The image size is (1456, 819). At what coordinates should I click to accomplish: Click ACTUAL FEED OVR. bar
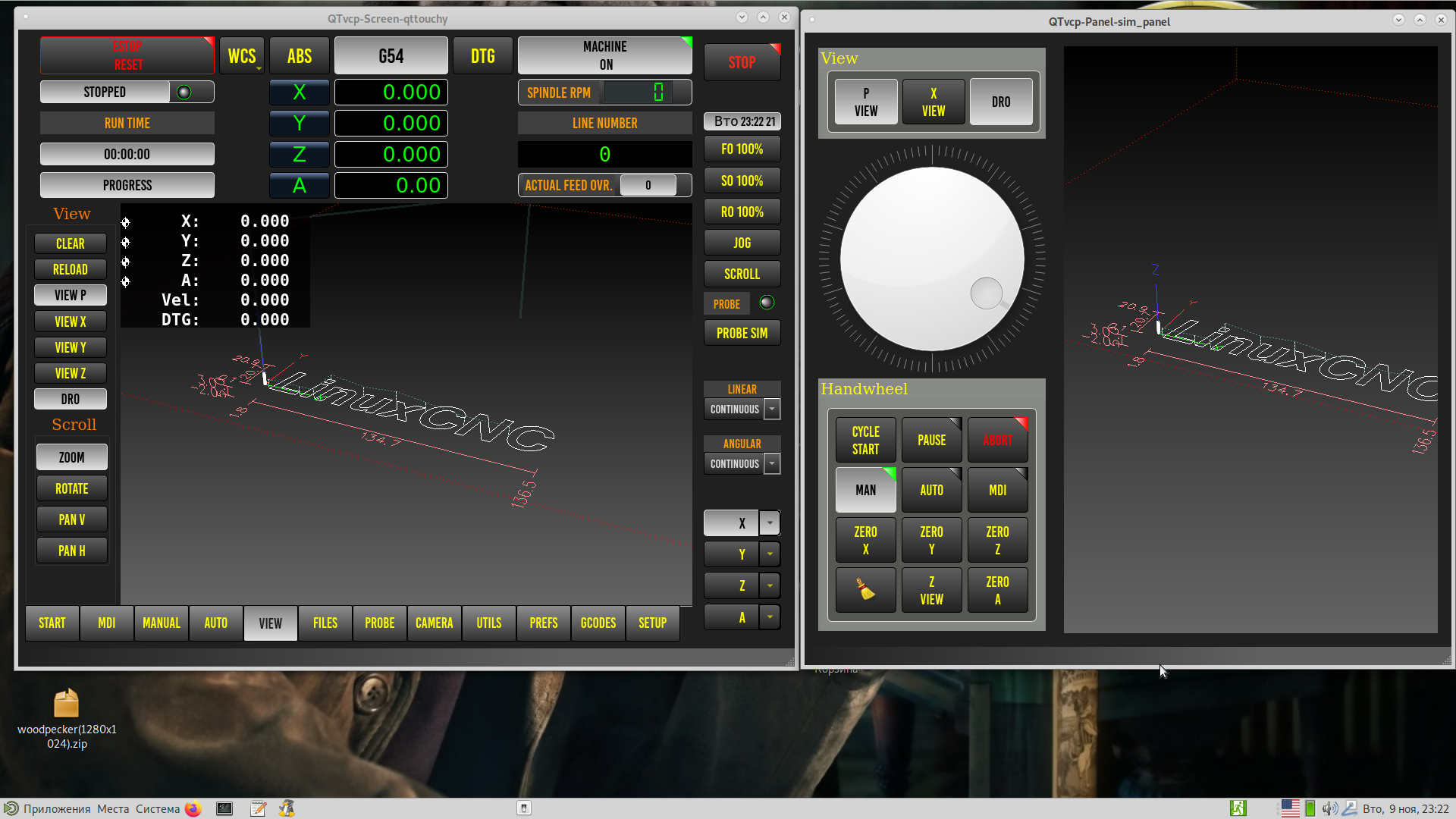604,185
